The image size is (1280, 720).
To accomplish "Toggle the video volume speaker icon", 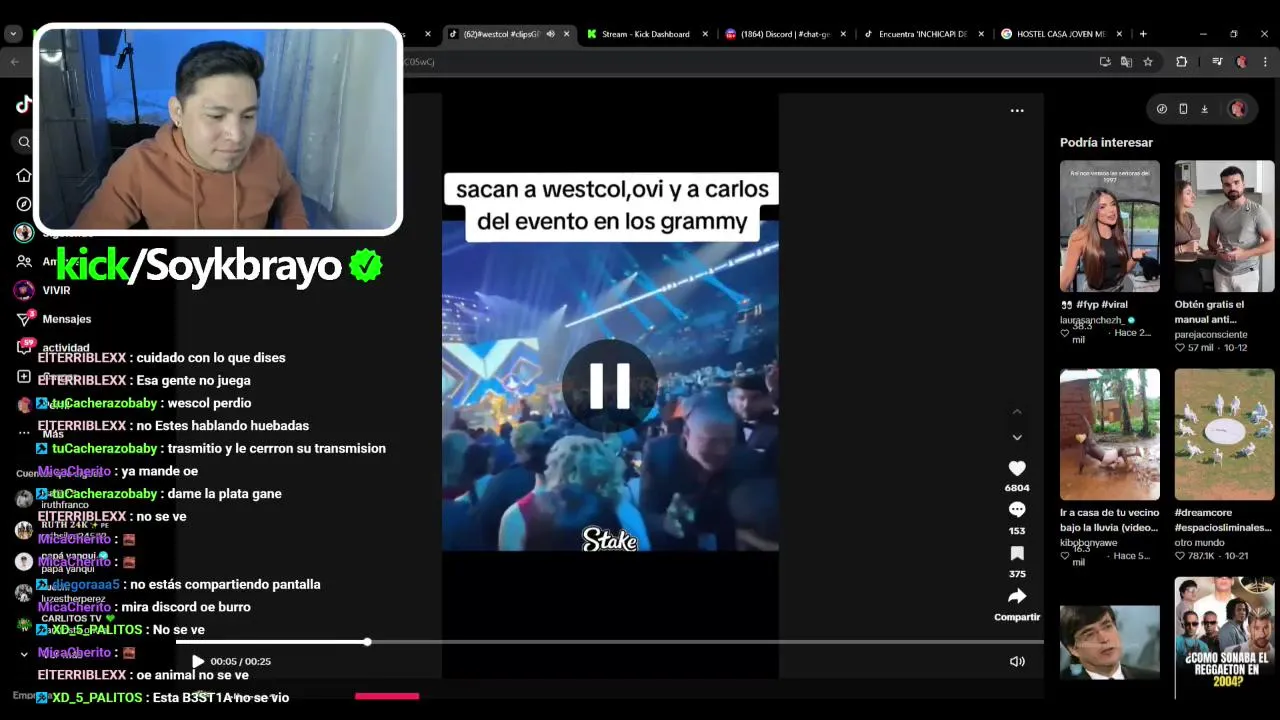I will pyautogui.click(x=1017, y=661).
